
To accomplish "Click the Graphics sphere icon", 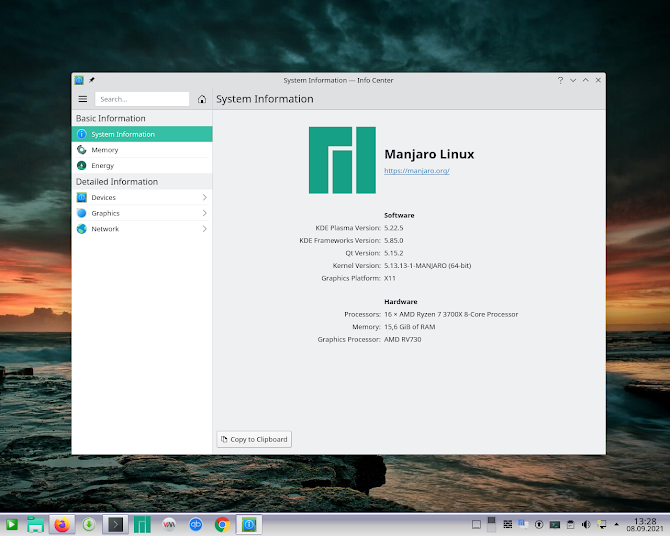I will point(82,213).
